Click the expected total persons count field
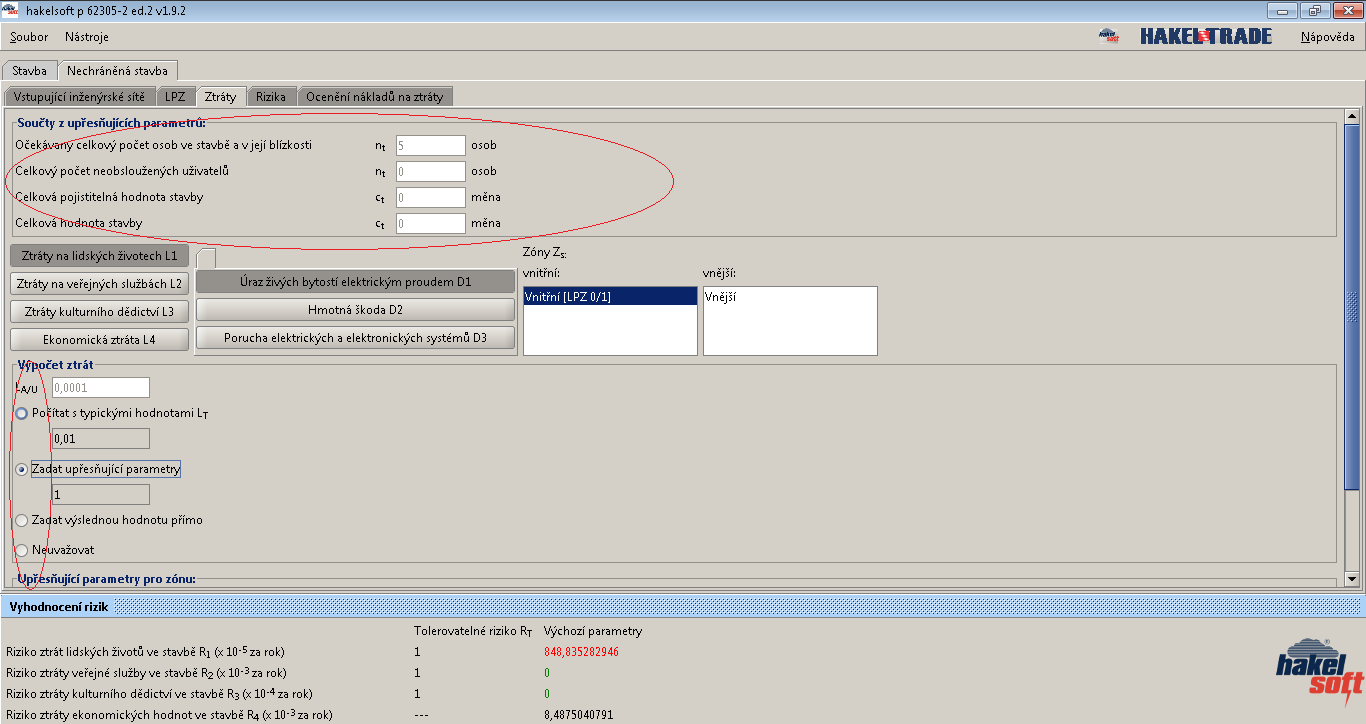 coord(431,145)
